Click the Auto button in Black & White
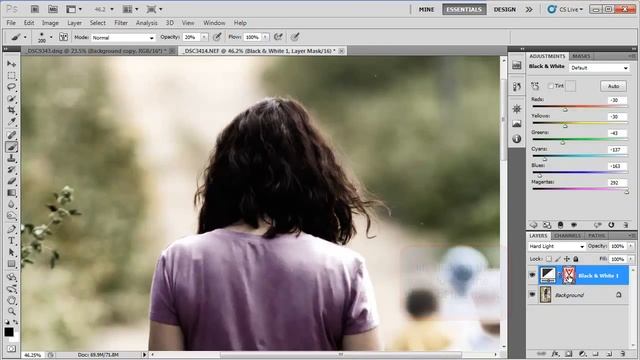The image size is (640, 360). coord(613,86)
